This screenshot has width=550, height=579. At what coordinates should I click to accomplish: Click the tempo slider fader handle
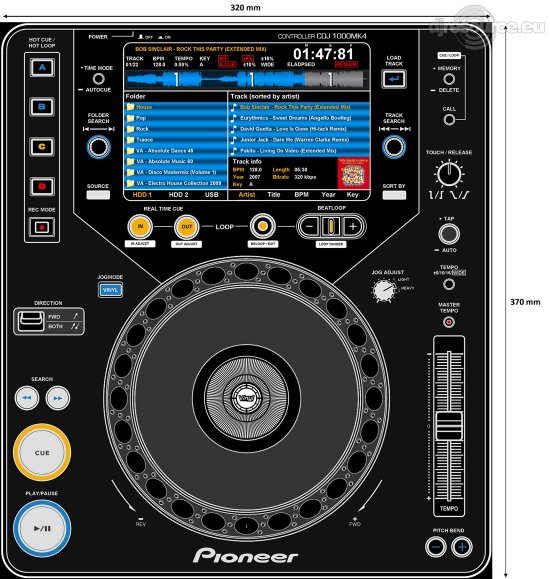click(x=449, y=426)
